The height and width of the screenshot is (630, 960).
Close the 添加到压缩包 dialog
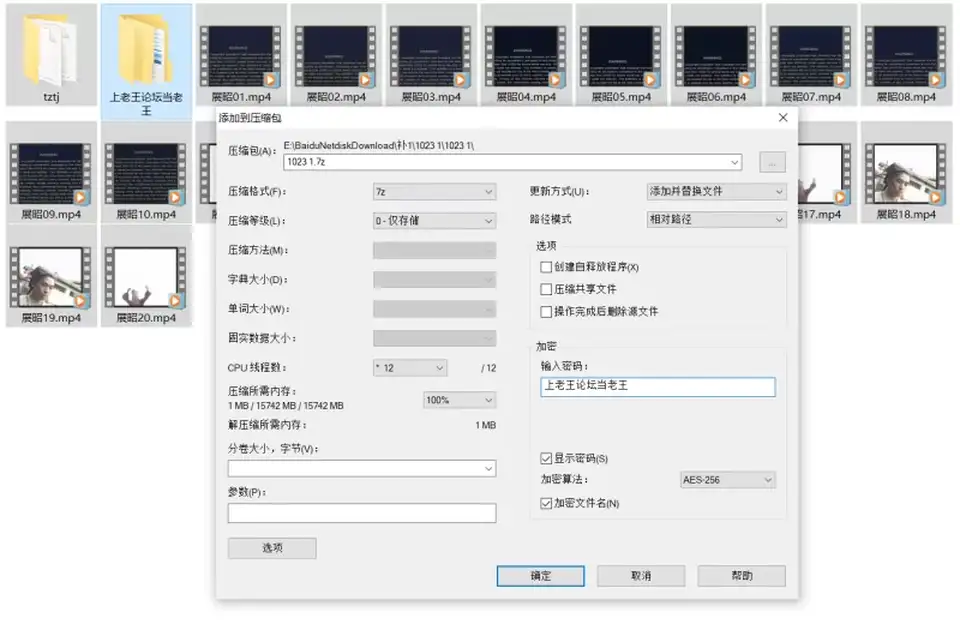click(x=782, y=118)
